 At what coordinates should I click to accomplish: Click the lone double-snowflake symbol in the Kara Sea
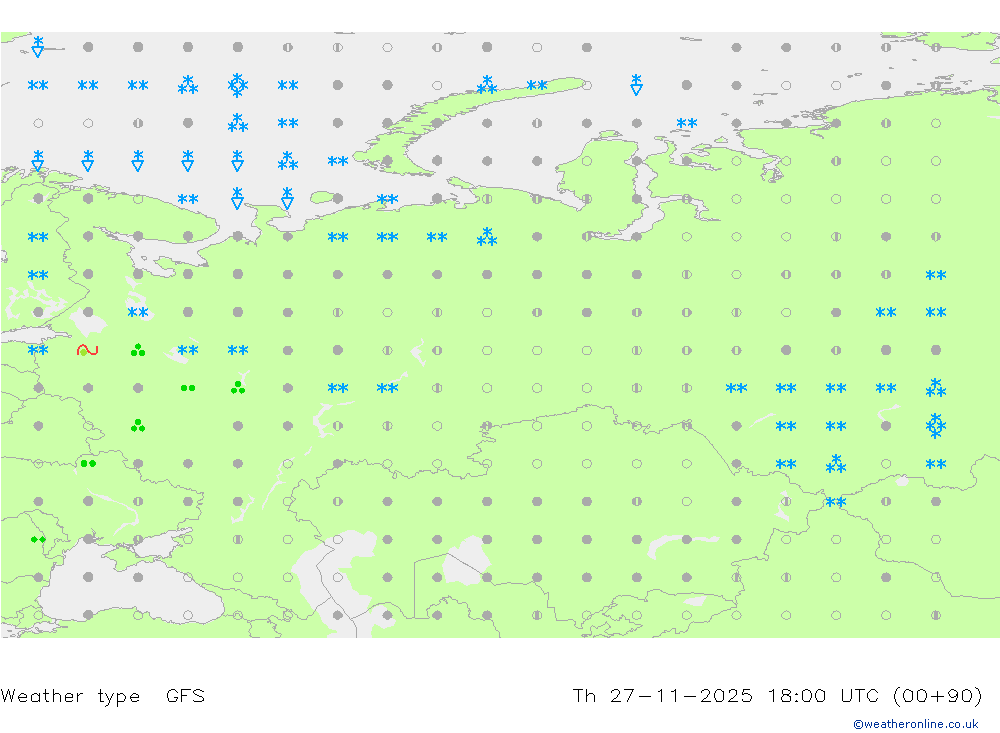[x=686, y=122]
